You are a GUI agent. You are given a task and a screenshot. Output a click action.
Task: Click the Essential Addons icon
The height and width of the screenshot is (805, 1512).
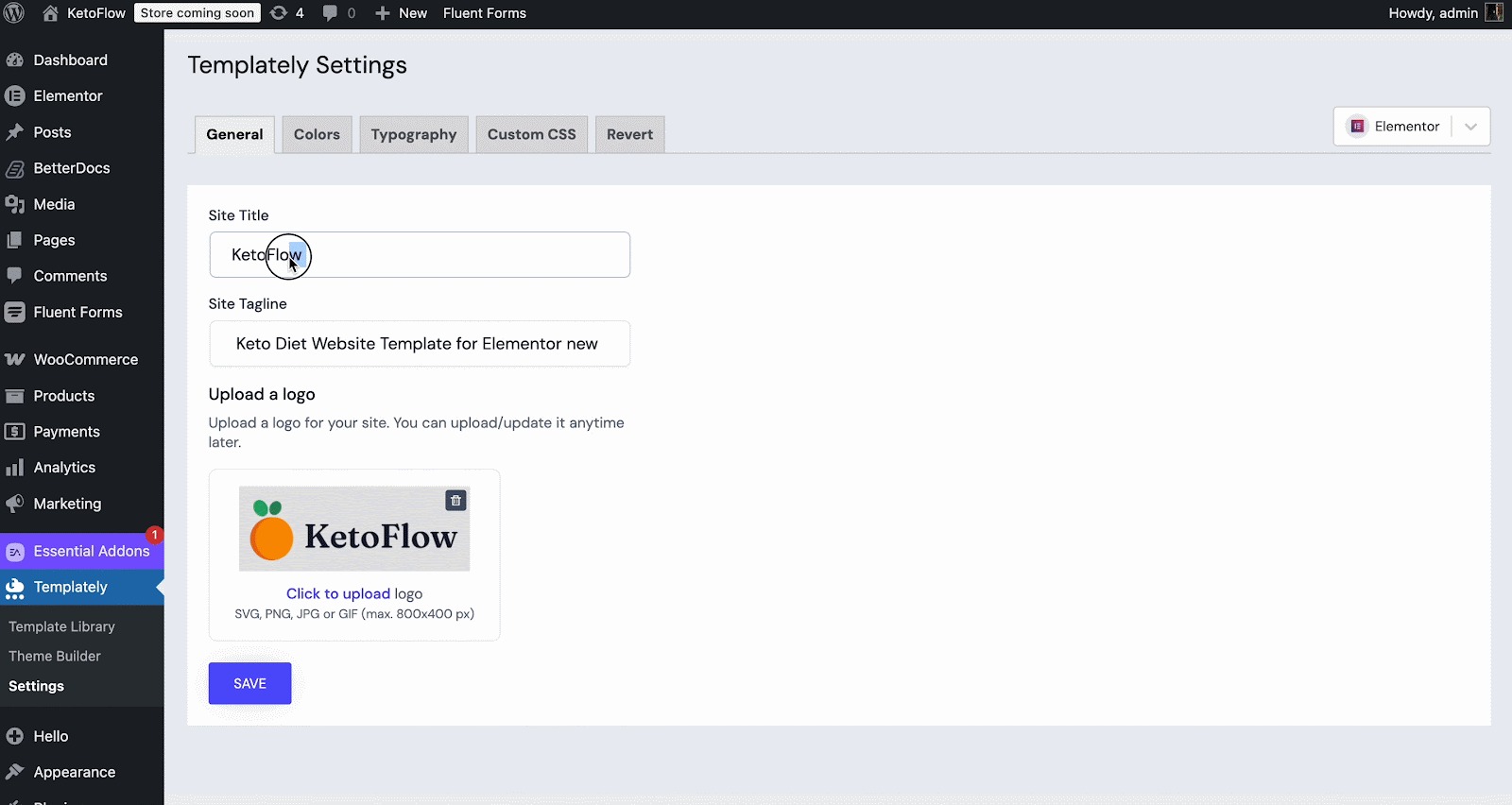[x=14, y=552]
